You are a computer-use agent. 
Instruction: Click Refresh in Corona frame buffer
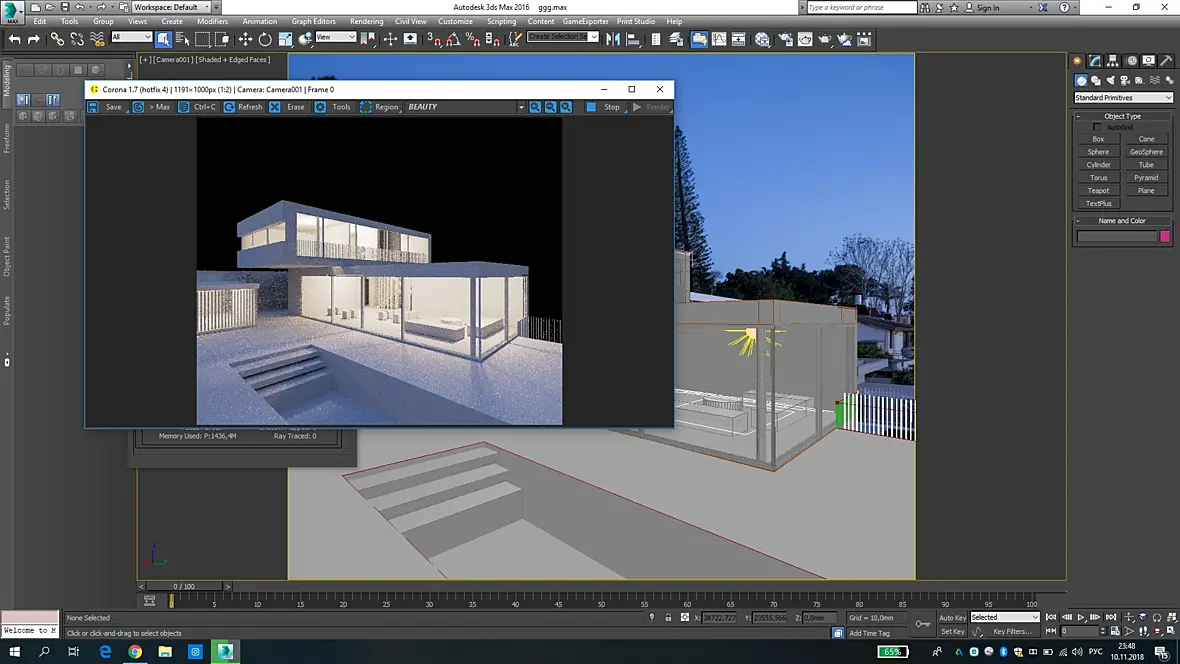(244, 107)
